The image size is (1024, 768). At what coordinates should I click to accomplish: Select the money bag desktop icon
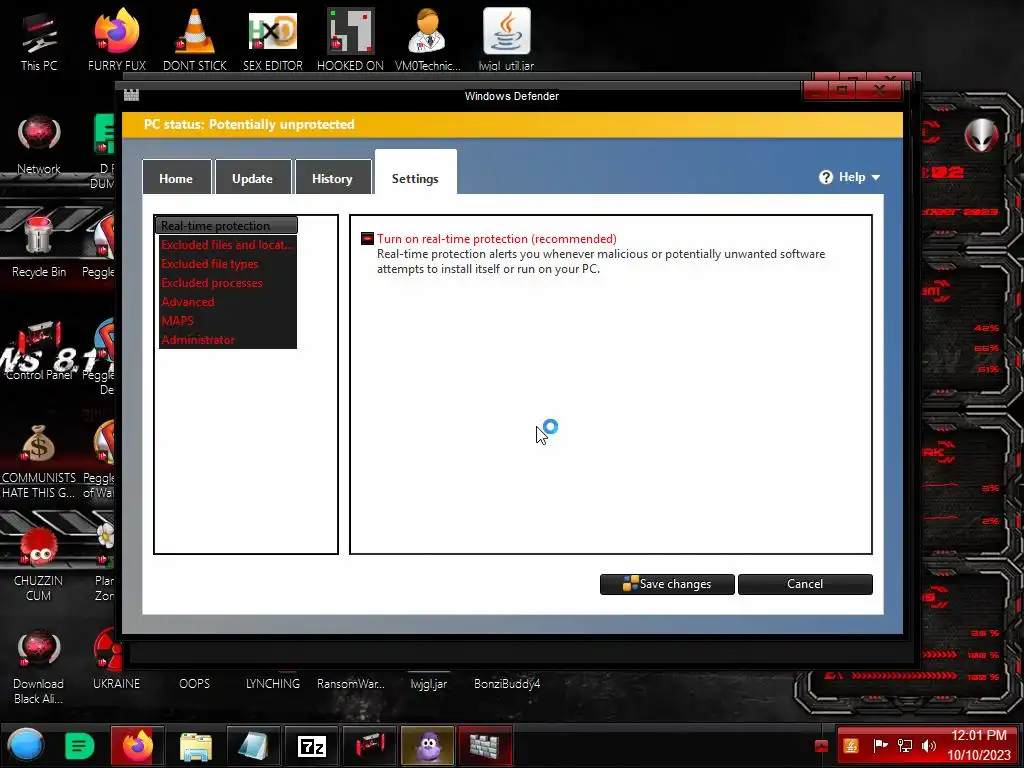pos(38,444)
